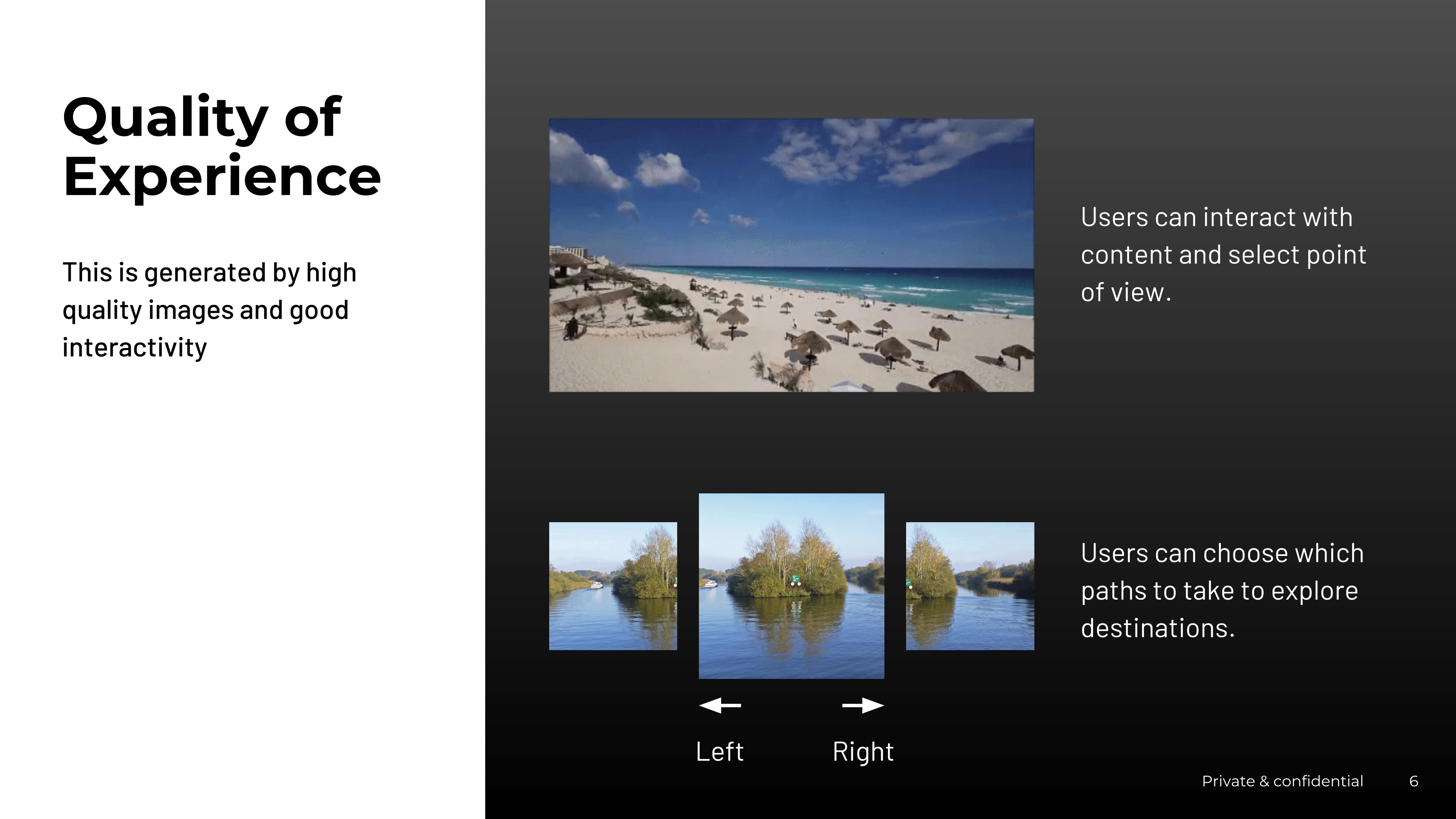The image size is (1456, 819).
Task: Select the large beach panorama image
Action: [x=791, y=255]
